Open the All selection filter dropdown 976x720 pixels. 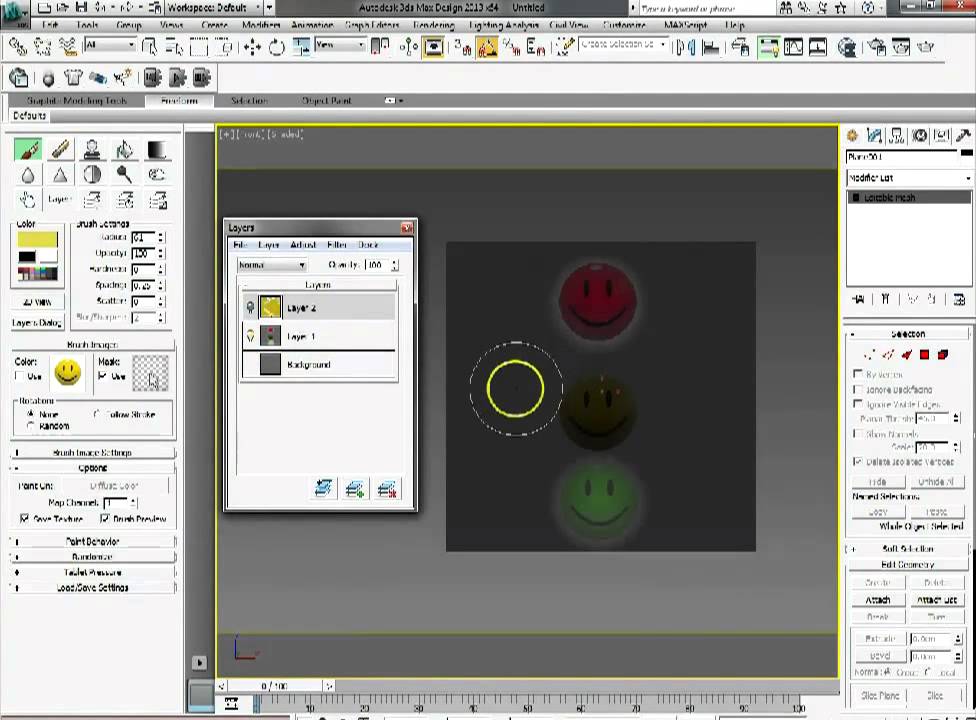pos(110,45)
